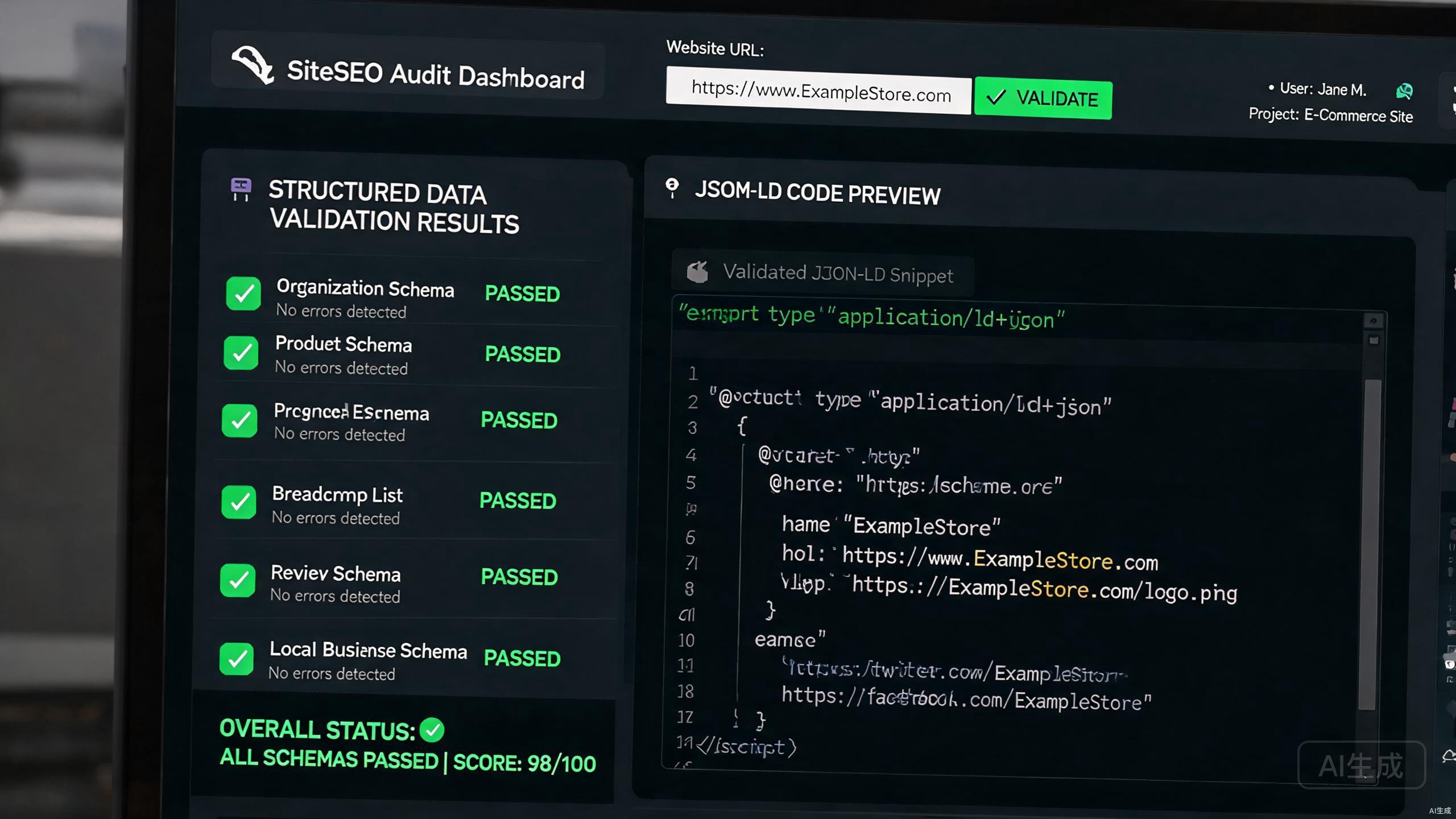
Task: Click the ExampleStore.com/logo.png URL in code
Action: coord(1045,589)
